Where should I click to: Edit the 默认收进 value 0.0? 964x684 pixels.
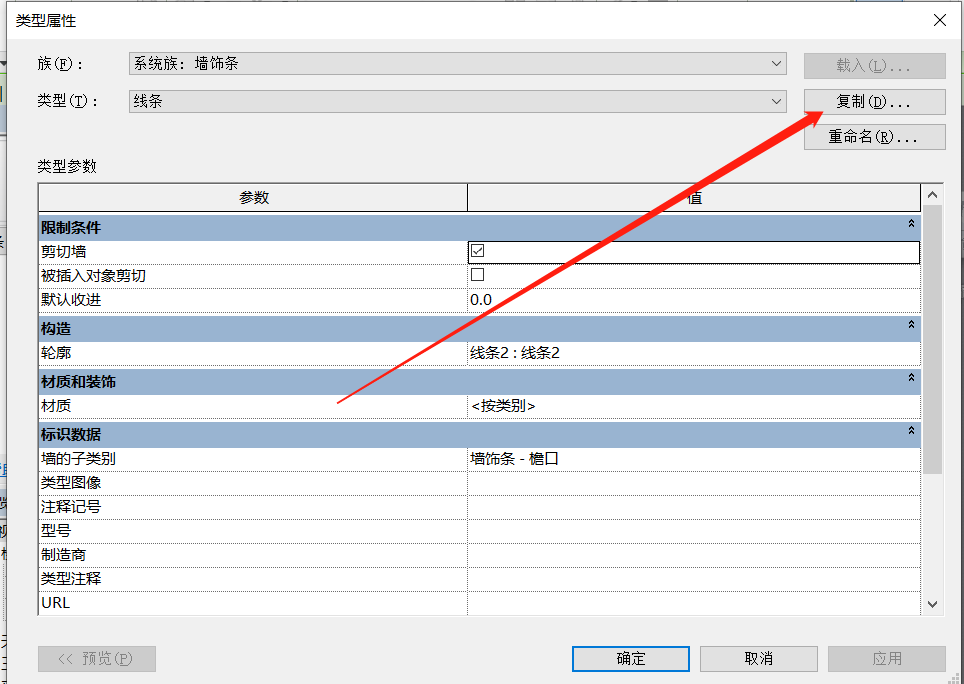[x=692, y=300]
